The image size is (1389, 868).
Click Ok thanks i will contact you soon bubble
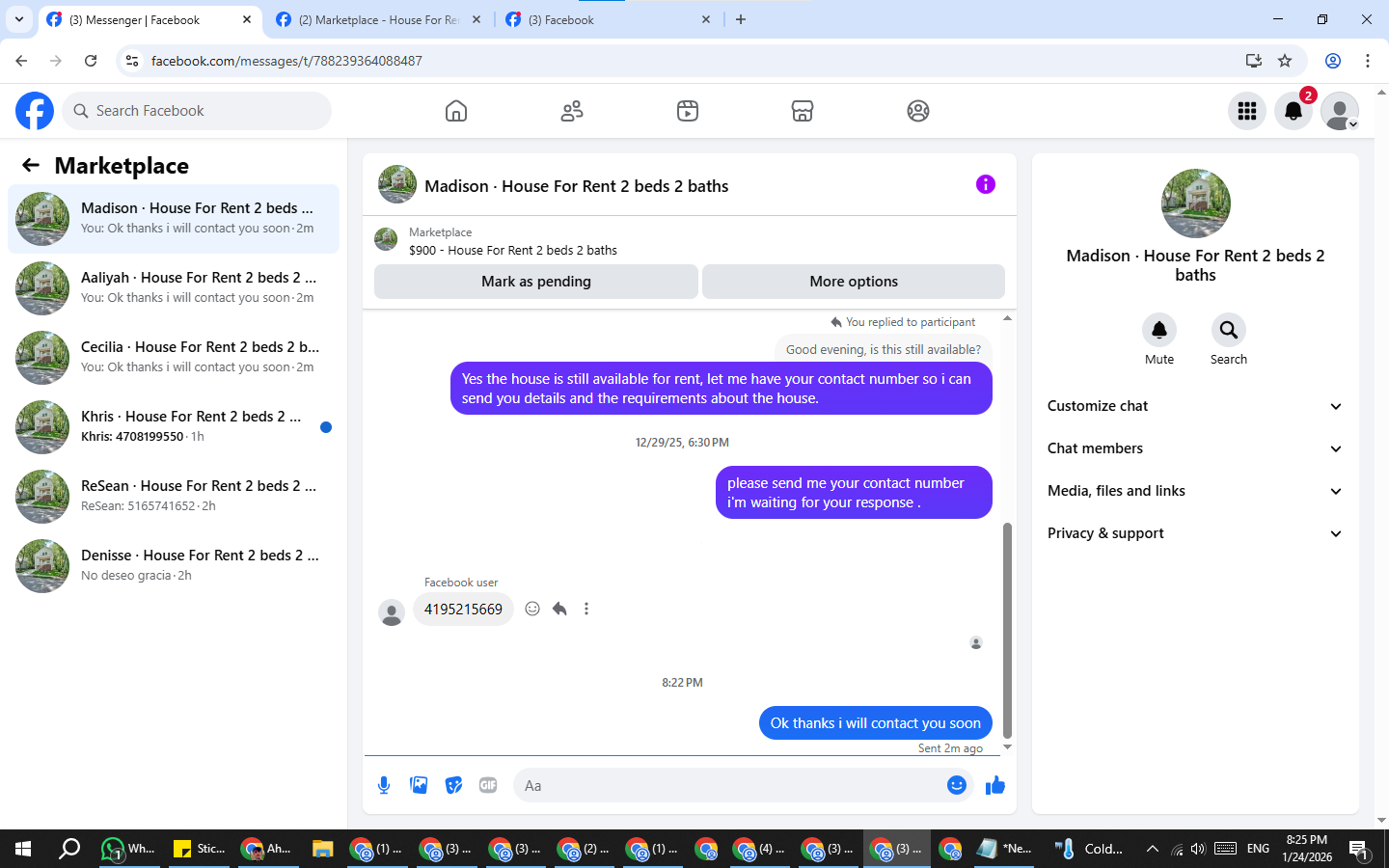click(x=875, y=722)
